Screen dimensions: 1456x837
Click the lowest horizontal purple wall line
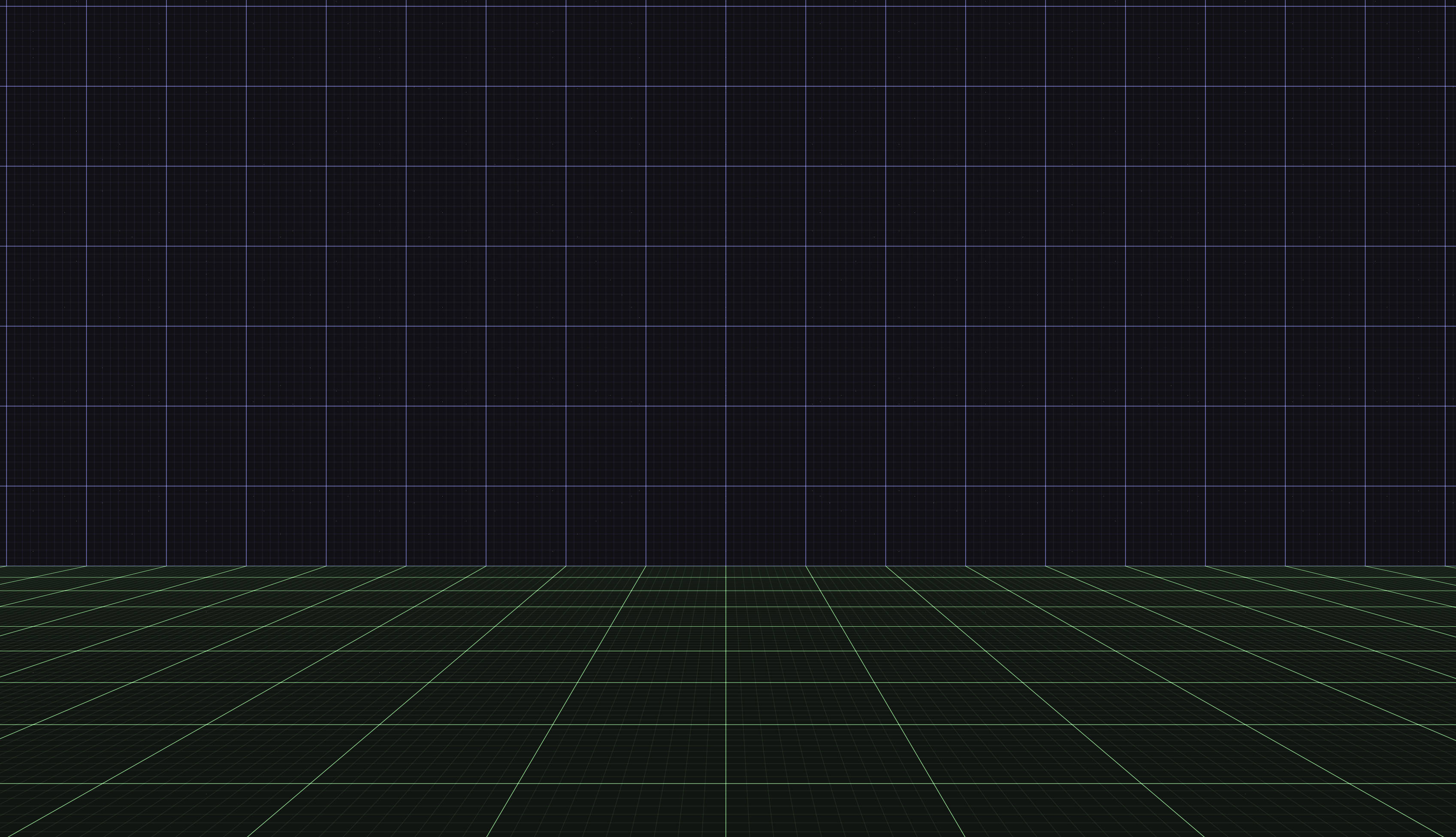(x=689, y=486)
